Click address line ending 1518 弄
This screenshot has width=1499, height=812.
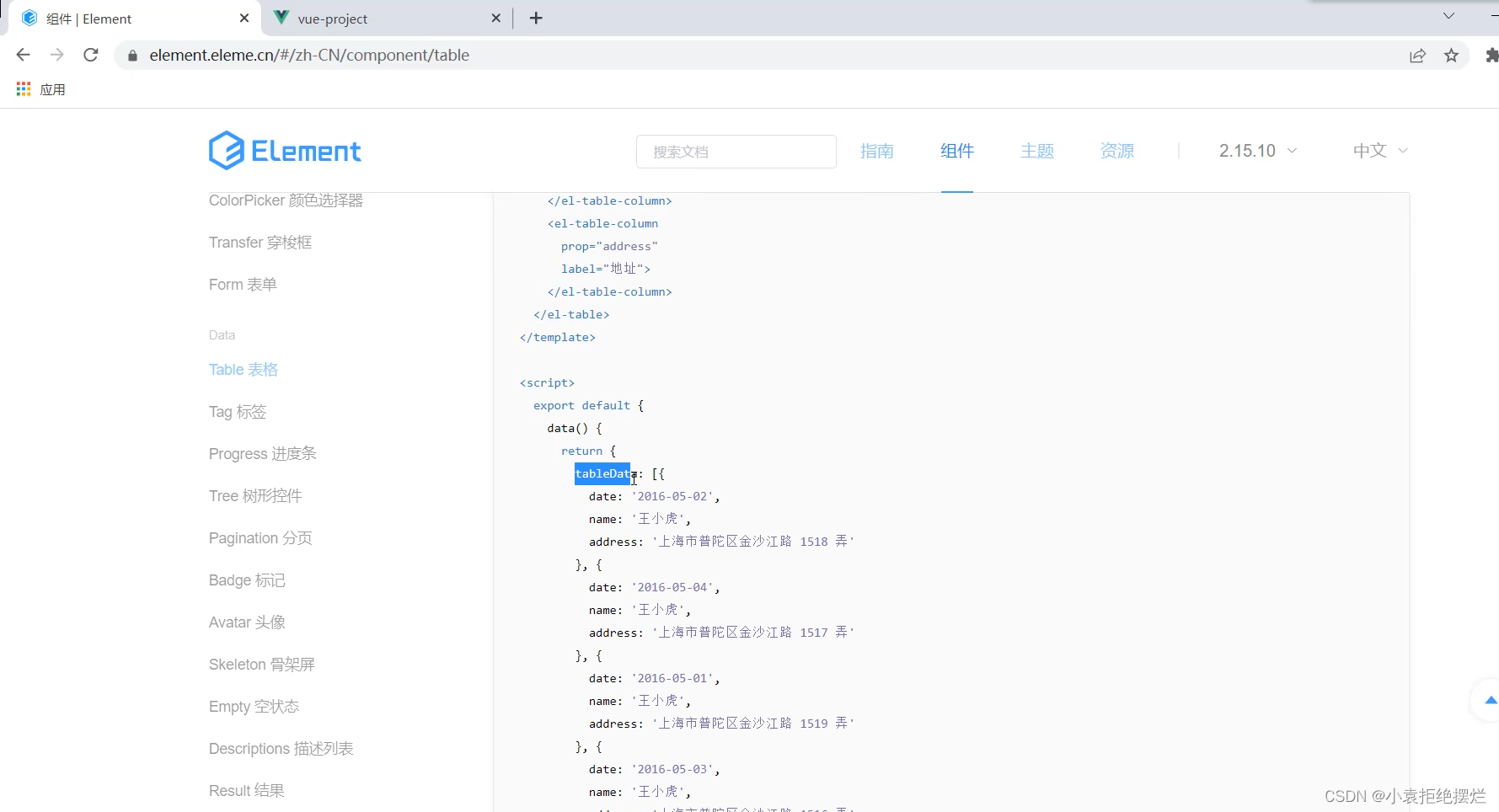[x=722, y=542]
